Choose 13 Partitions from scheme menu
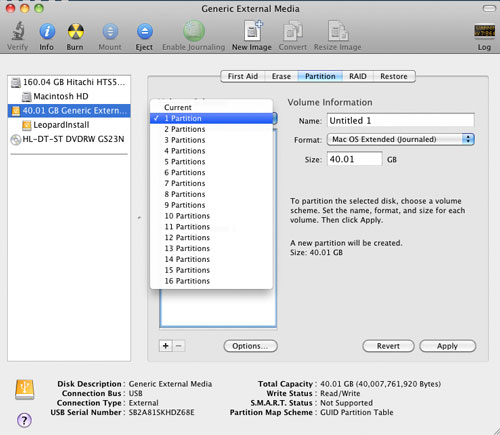This screenshot has height=435, width=500. (211, 248)
